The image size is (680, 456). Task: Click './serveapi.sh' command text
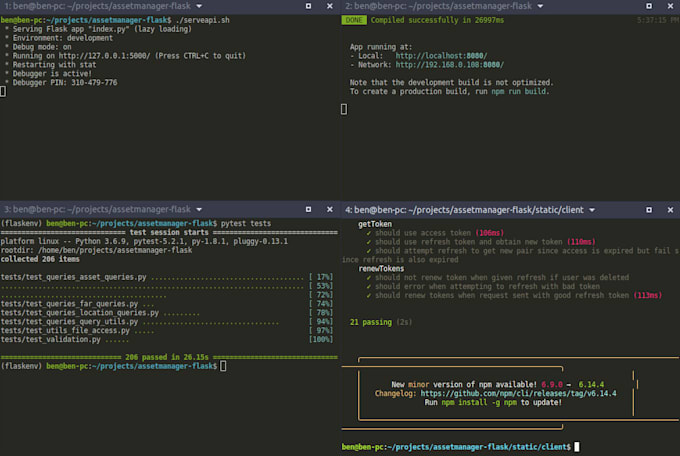[x=203, y=20]
